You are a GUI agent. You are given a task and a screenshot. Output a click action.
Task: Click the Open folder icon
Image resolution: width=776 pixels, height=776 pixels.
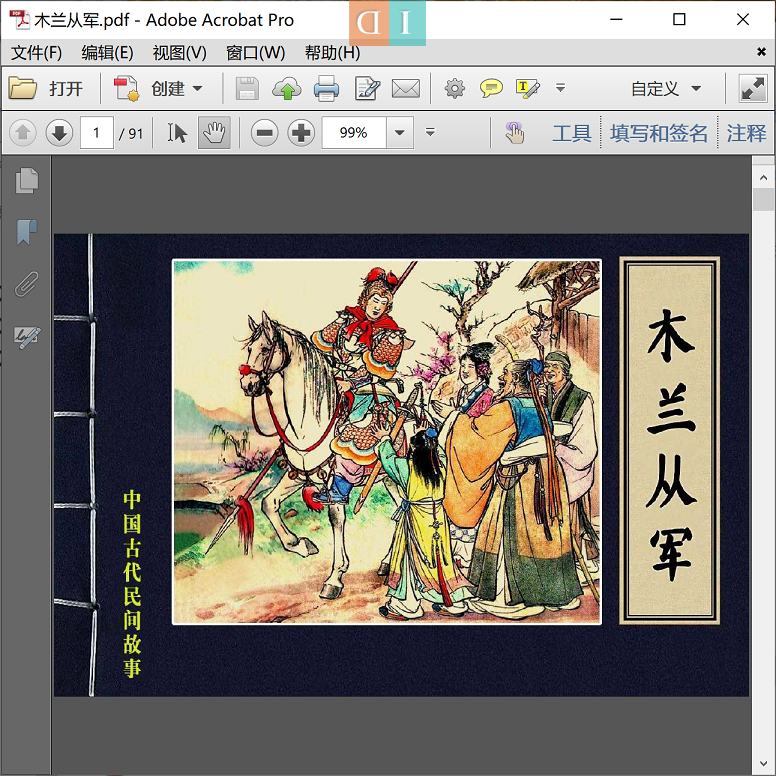[22, 89]
